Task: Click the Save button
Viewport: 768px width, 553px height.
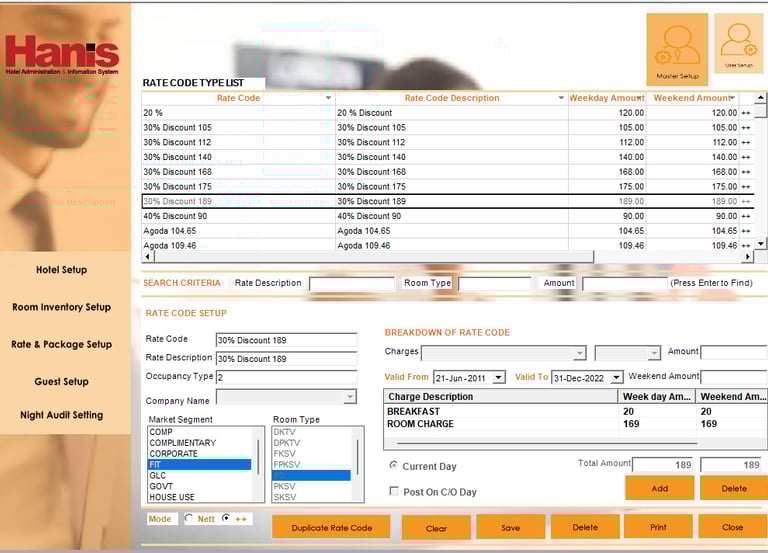Action: pos(510,528)
